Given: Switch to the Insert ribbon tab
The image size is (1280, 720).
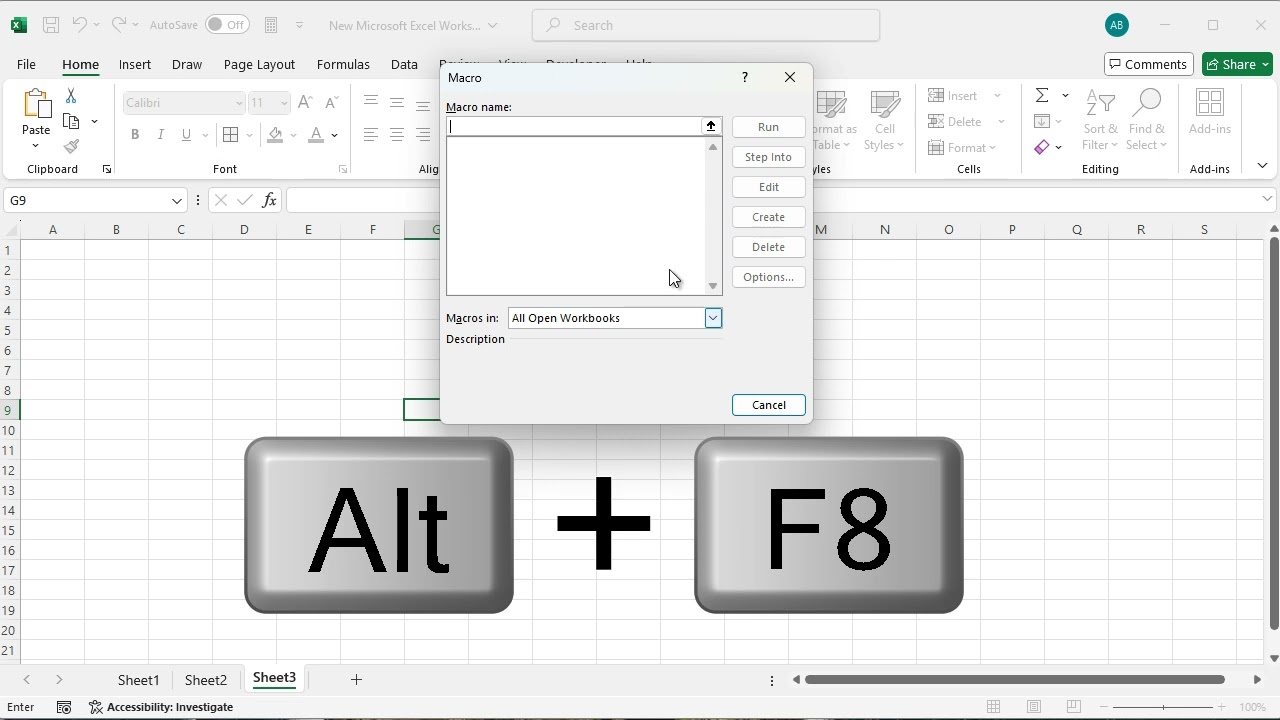Looking at the screenshot, I should (x=135, y=64).
